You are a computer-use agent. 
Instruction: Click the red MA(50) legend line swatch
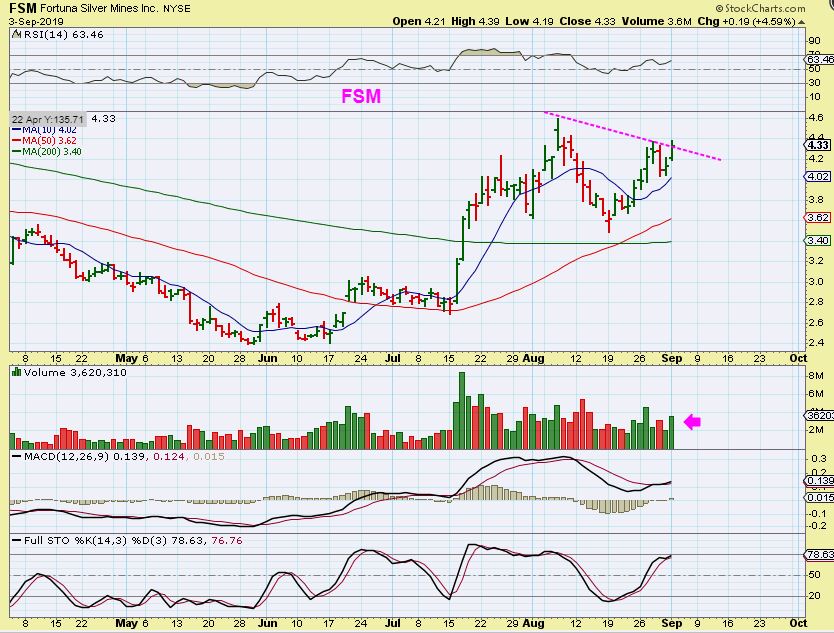pos(16,141)
